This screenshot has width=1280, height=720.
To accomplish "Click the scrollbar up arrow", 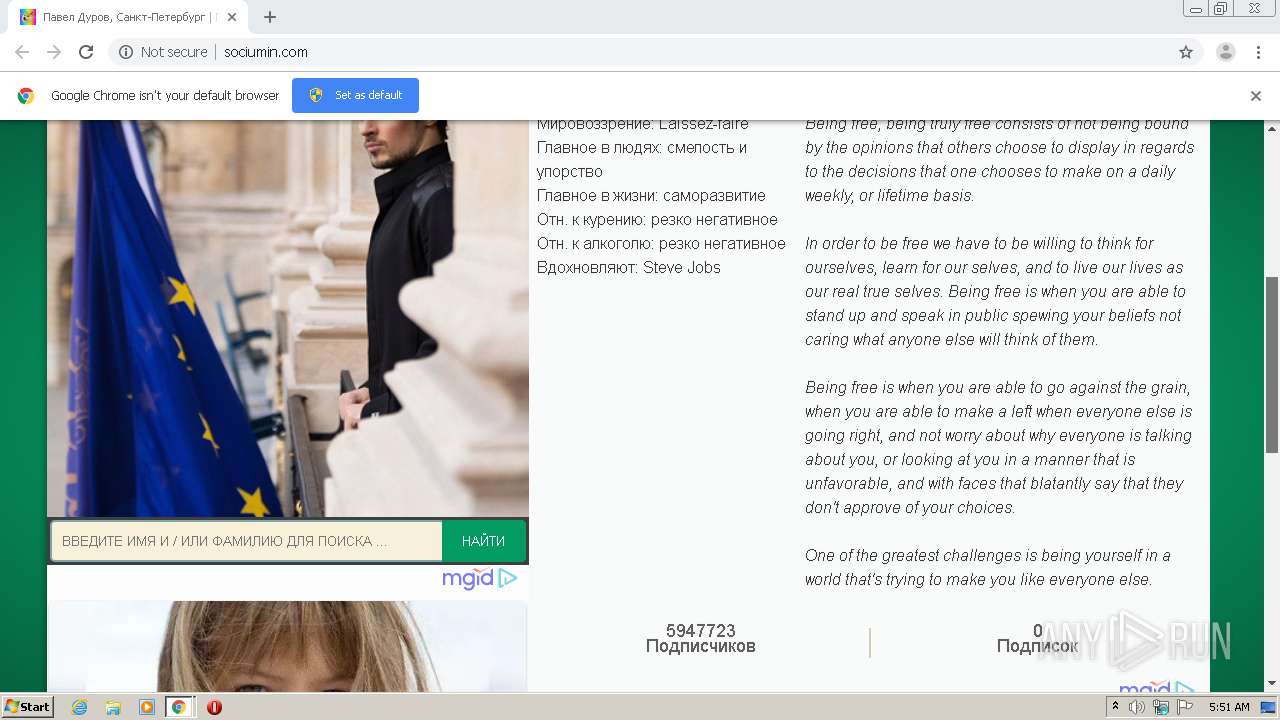I will click(1272, 129).
